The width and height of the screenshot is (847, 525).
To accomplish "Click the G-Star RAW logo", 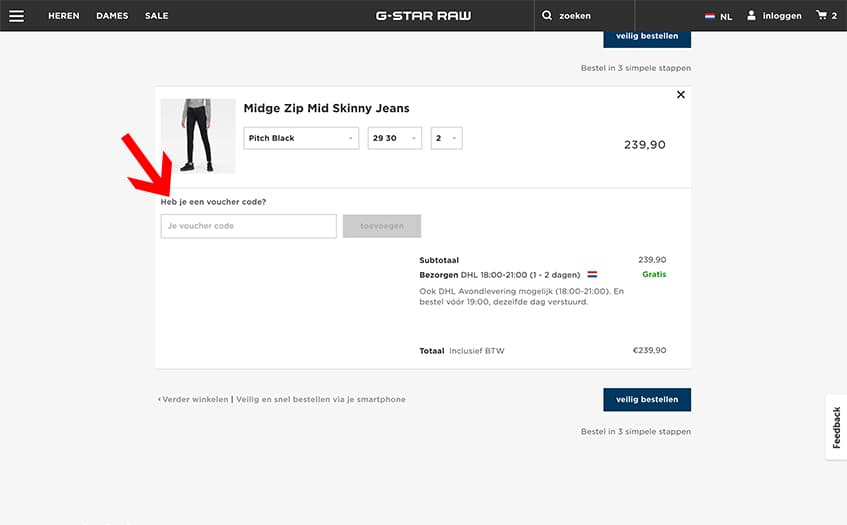I will (x=423, y=16).
